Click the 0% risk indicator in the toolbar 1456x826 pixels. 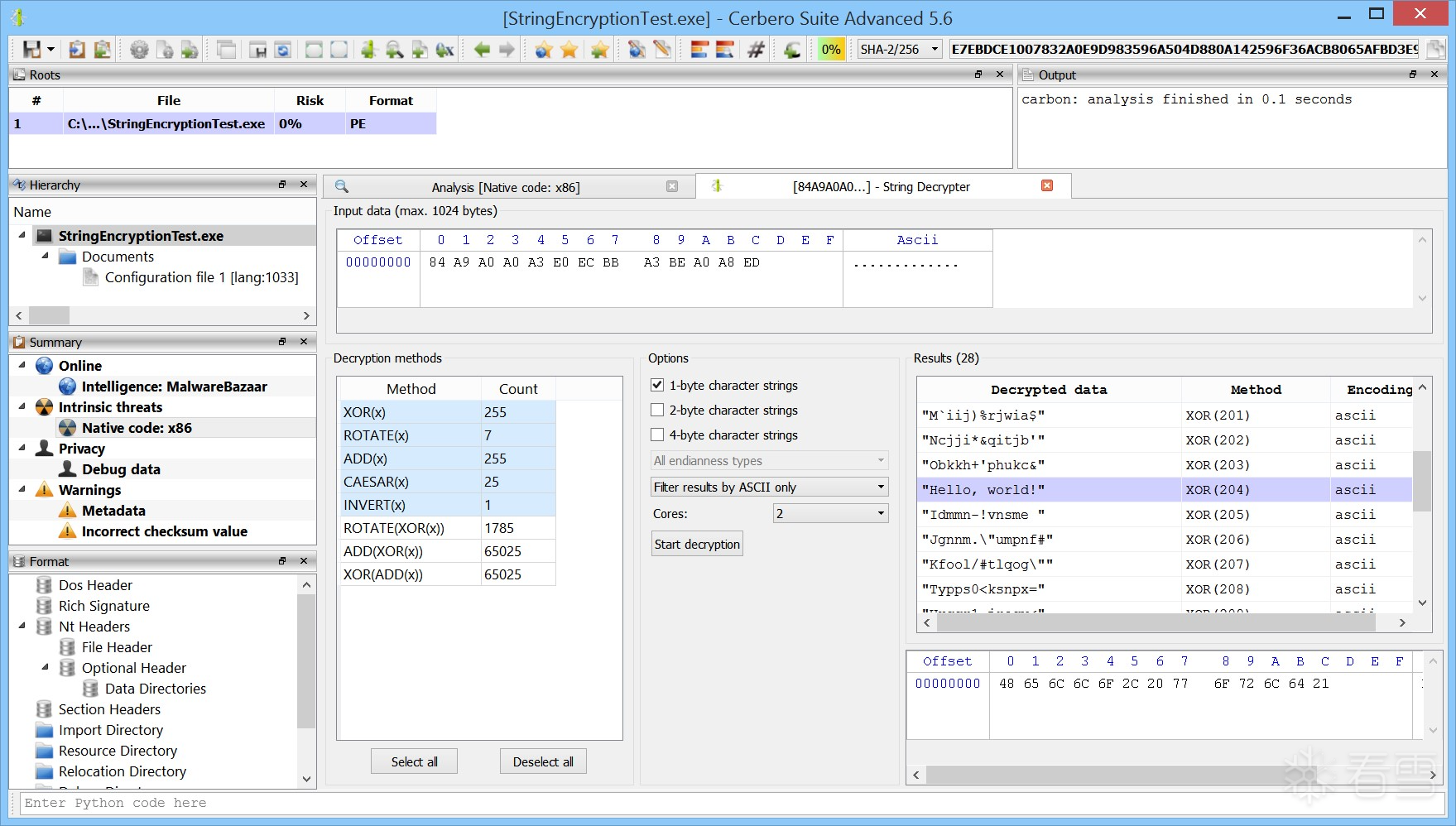coord(831,50)
